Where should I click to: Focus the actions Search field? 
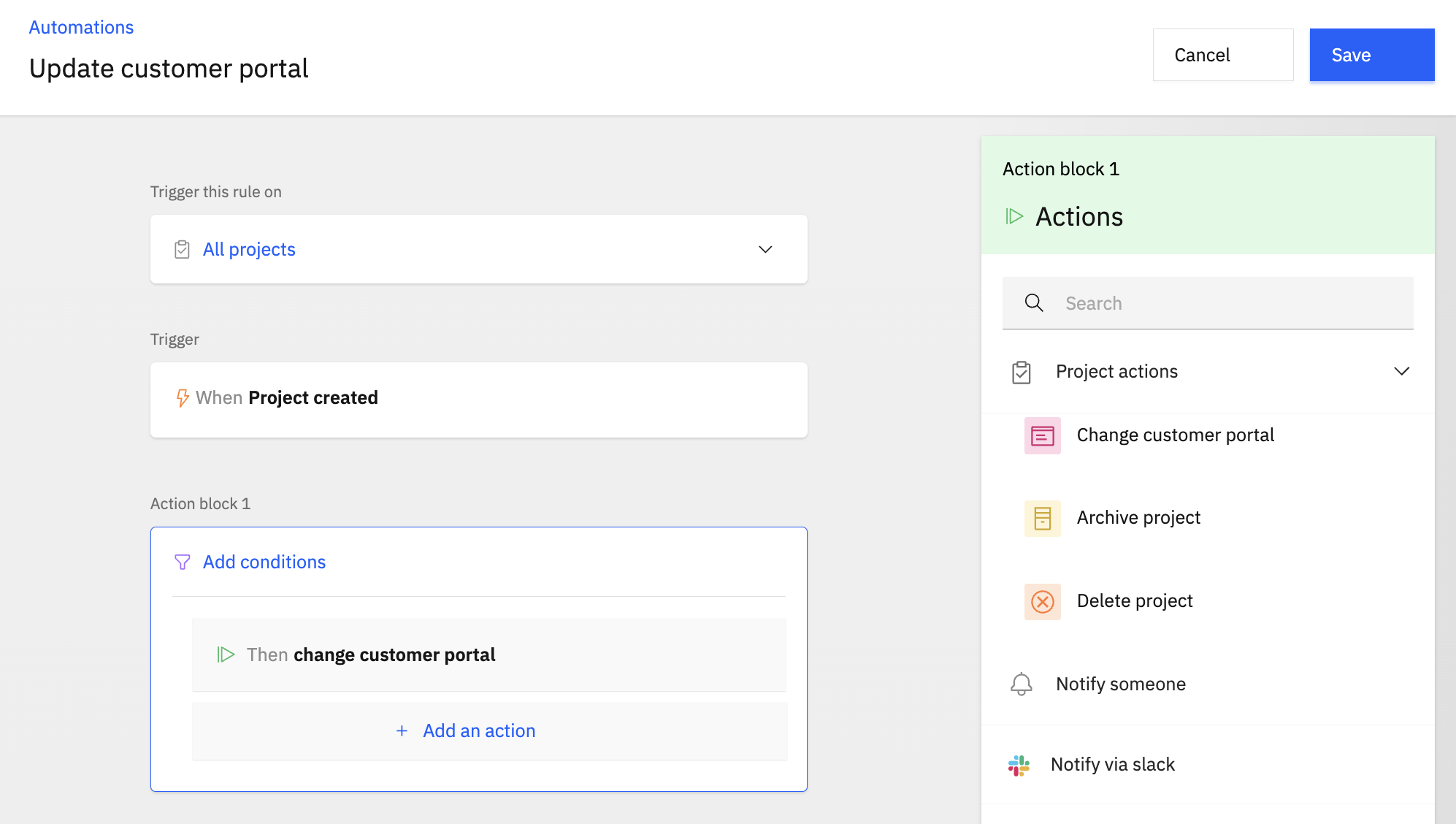point(1227,303)
